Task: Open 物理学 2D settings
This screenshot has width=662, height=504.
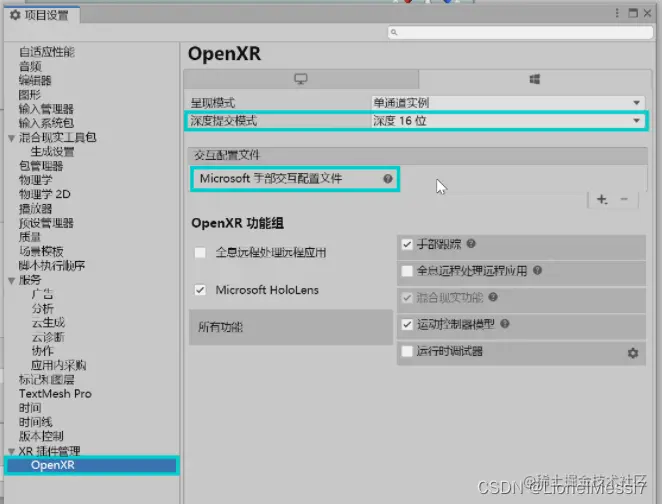Action: (x=44, y=194)
